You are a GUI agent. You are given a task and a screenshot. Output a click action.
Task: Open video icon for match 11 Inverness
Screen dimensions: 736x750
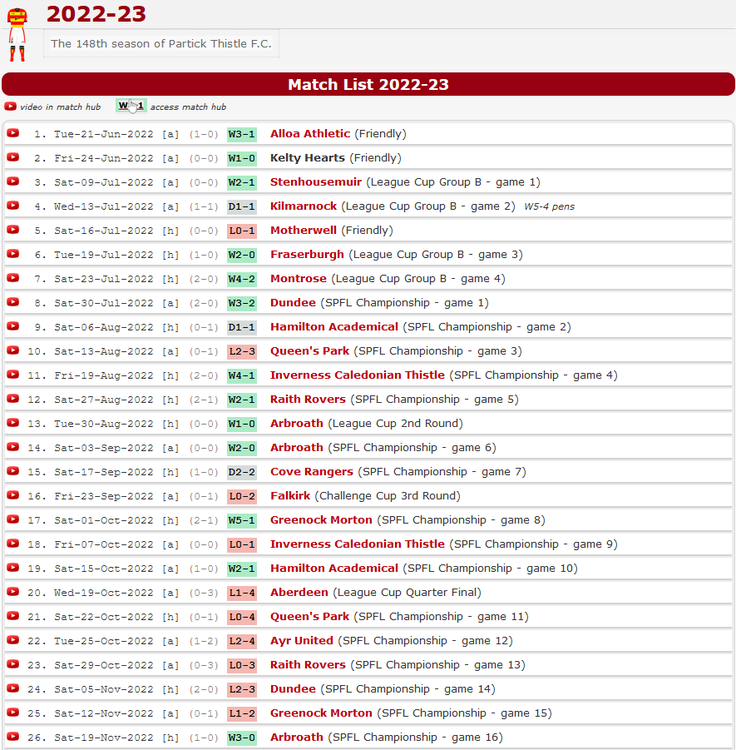click(13, 375)
